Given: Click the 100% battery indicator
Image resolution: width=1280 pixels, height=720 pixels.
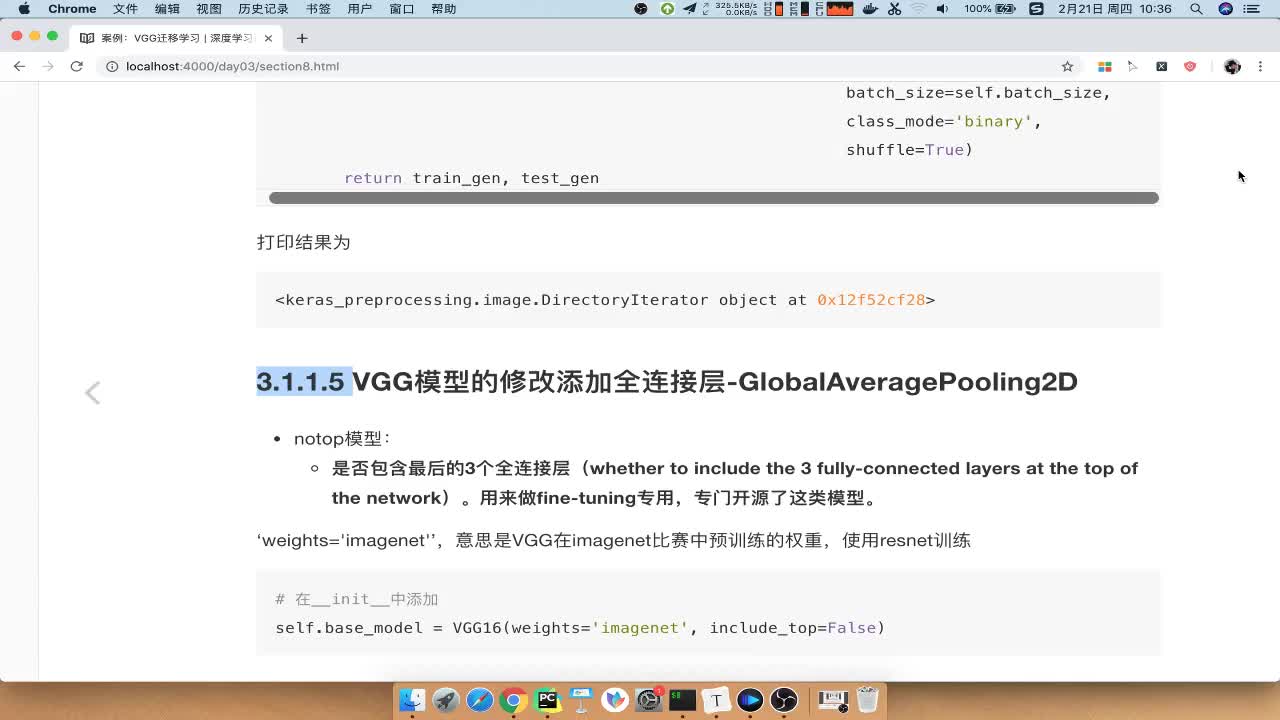Looking at the screenshot, I should (x=990, y=9).
